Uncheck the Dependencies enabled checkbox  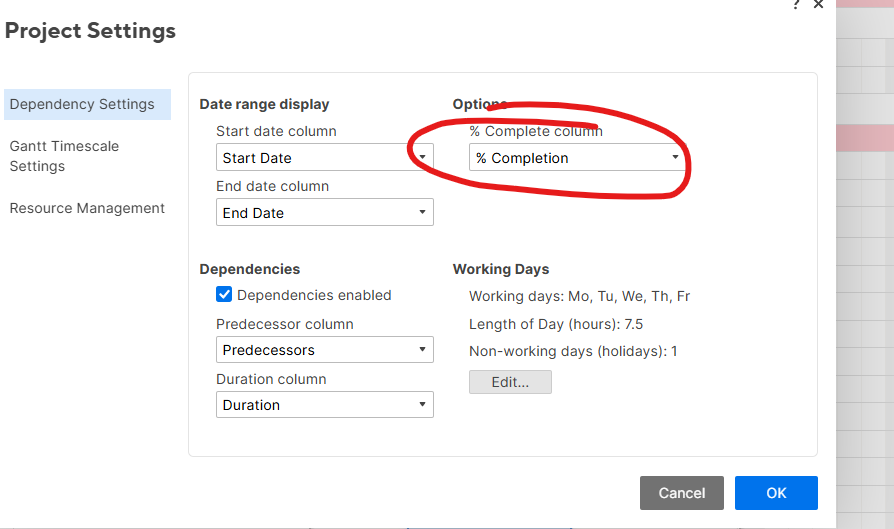(x=224, y=294)
